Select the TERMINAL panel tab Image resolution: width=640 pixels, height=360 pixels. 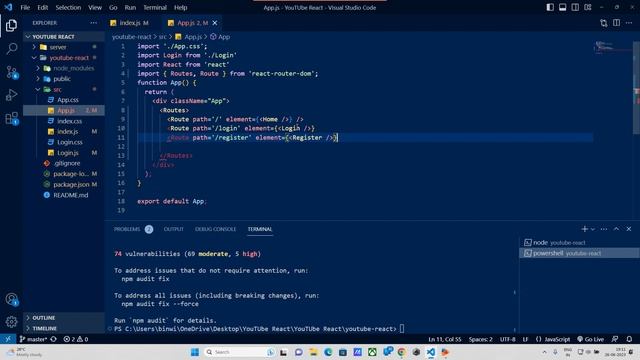[x=260, y=229]
